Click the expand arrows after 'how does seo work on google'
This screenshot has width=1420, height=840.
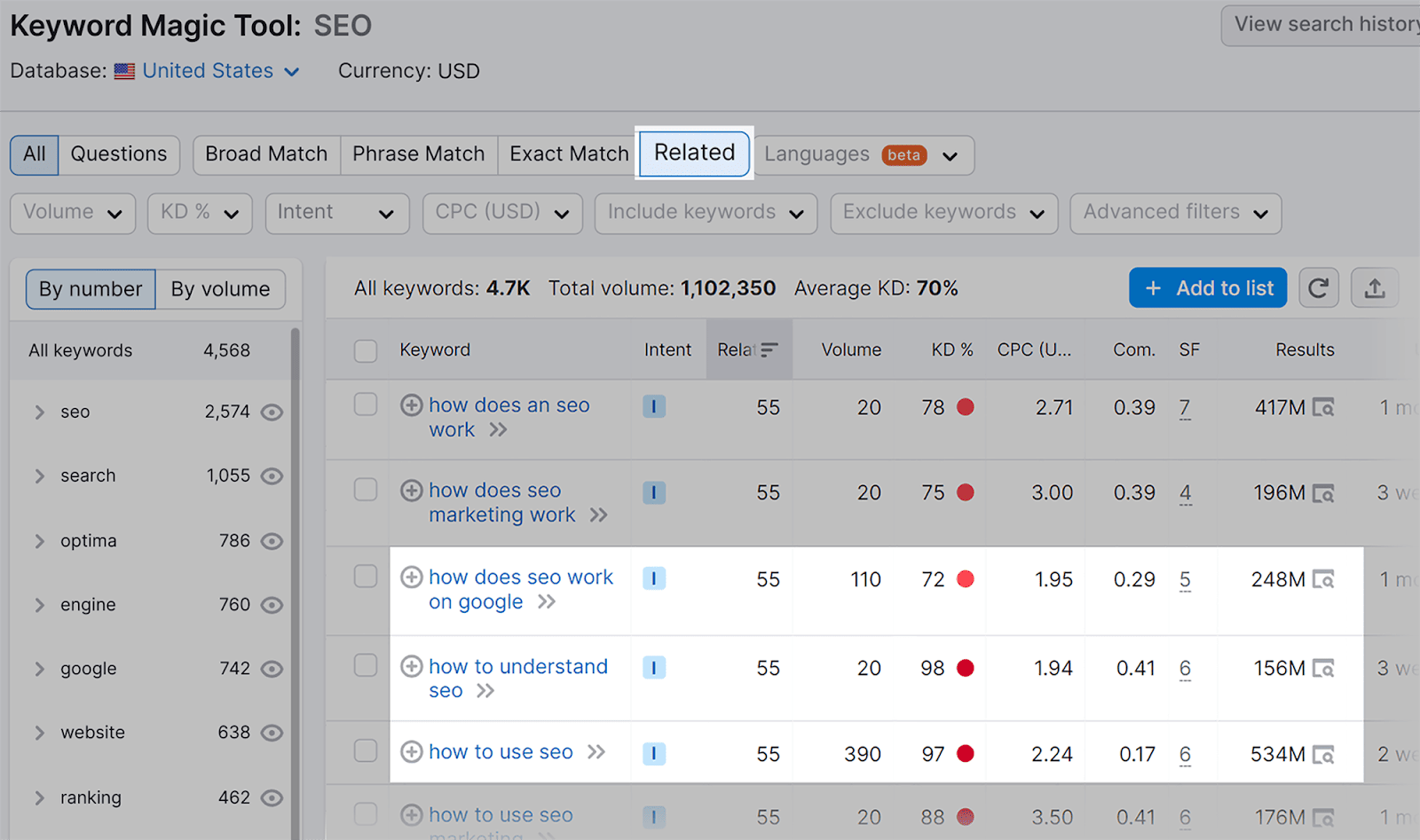(548, 601)
